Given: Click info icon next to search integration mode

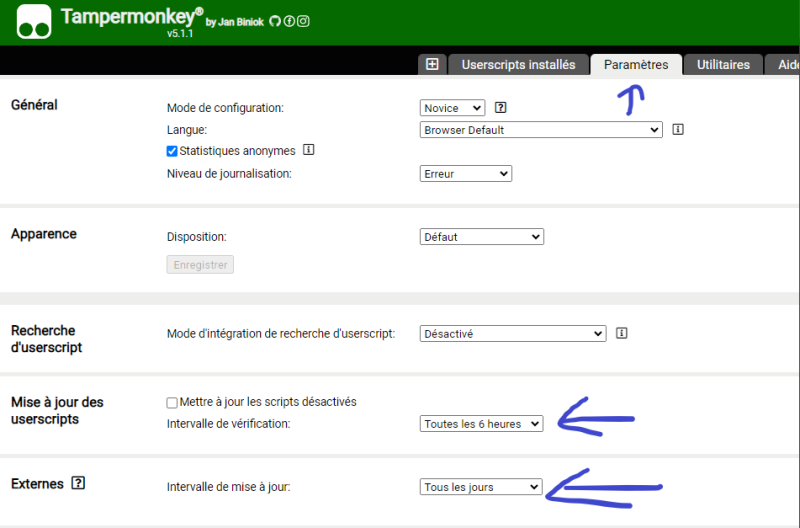Looking at the screenshot, I should (622, 333).
